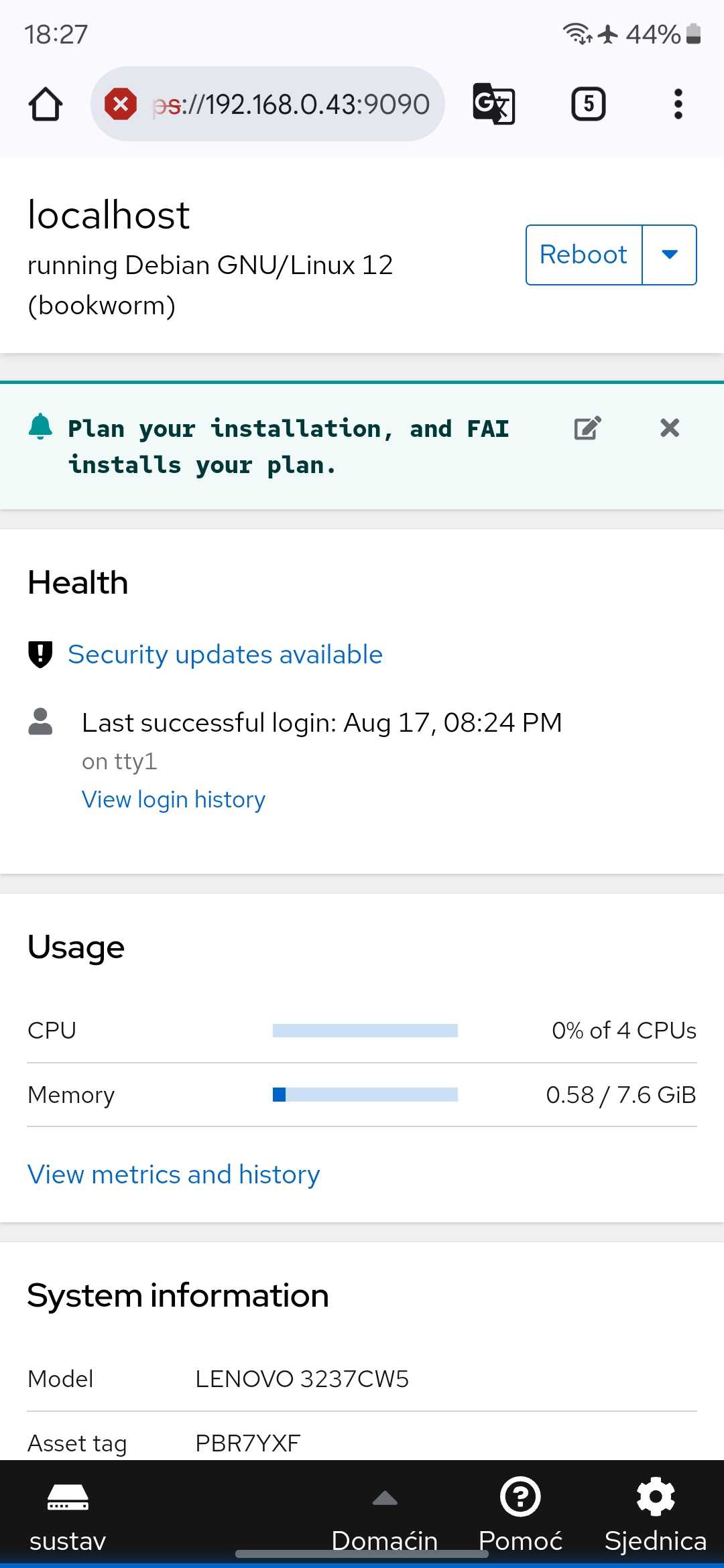
Task: Open View login history link
Action: coord(174,799)
